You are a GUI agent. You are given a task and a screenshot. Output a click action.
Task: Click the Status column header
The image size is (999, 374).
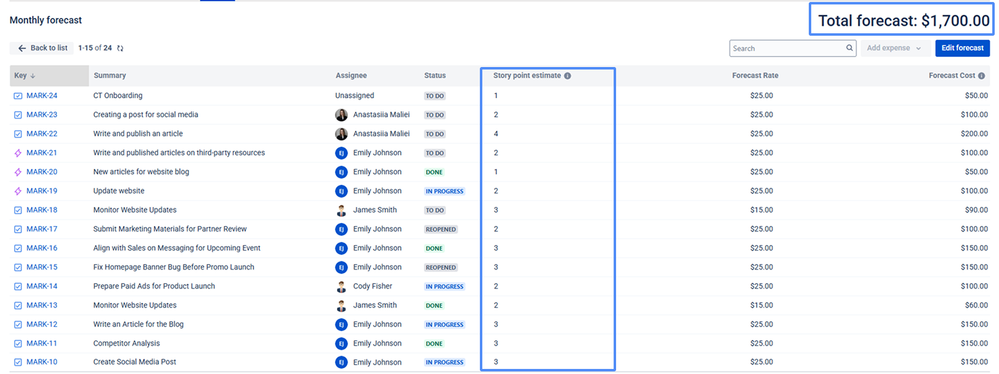(435, 75)
